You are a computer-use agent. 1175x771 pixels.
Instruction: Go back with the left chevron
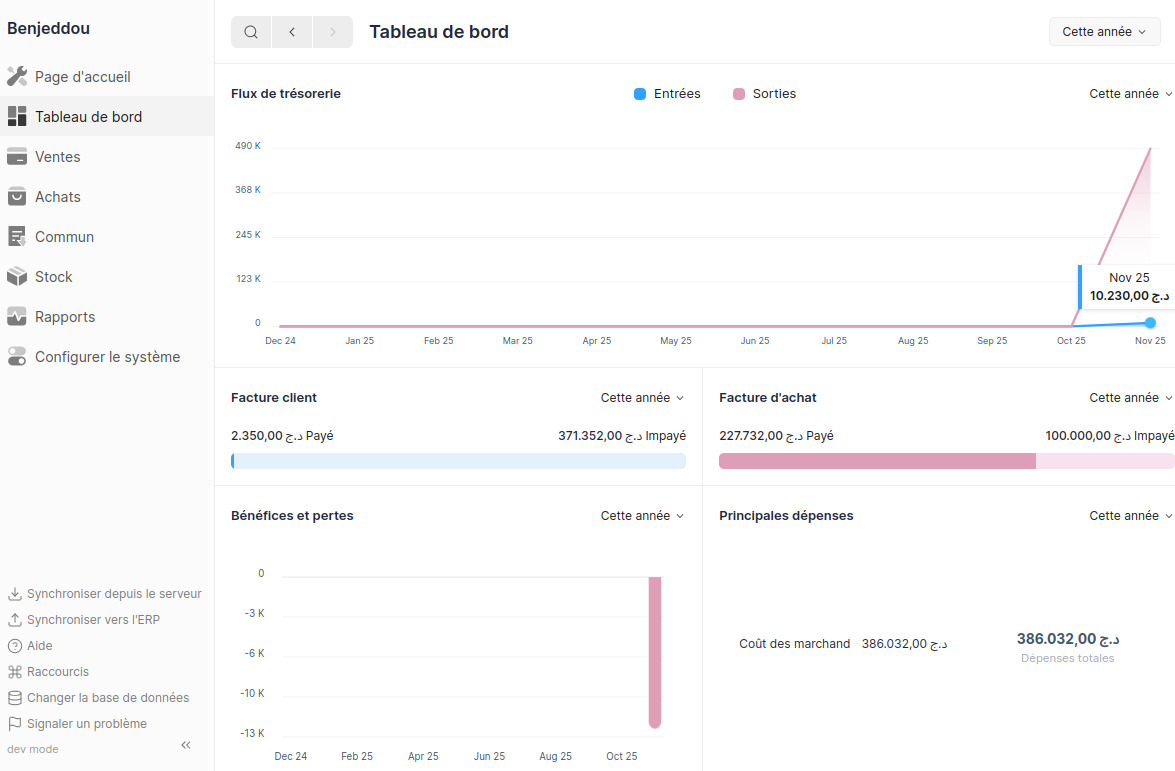292,32
